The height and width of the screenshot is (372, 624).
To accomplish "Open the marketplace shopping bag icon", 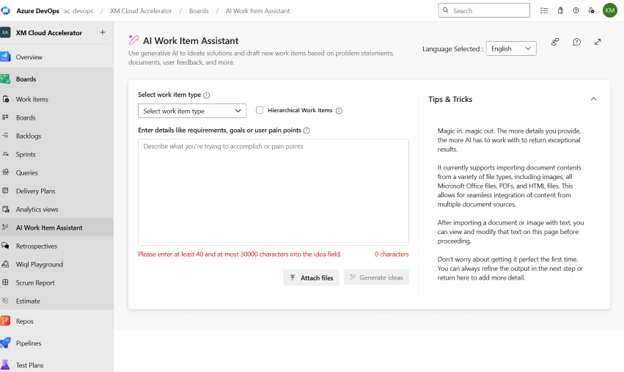I will [x=560, y=11].
